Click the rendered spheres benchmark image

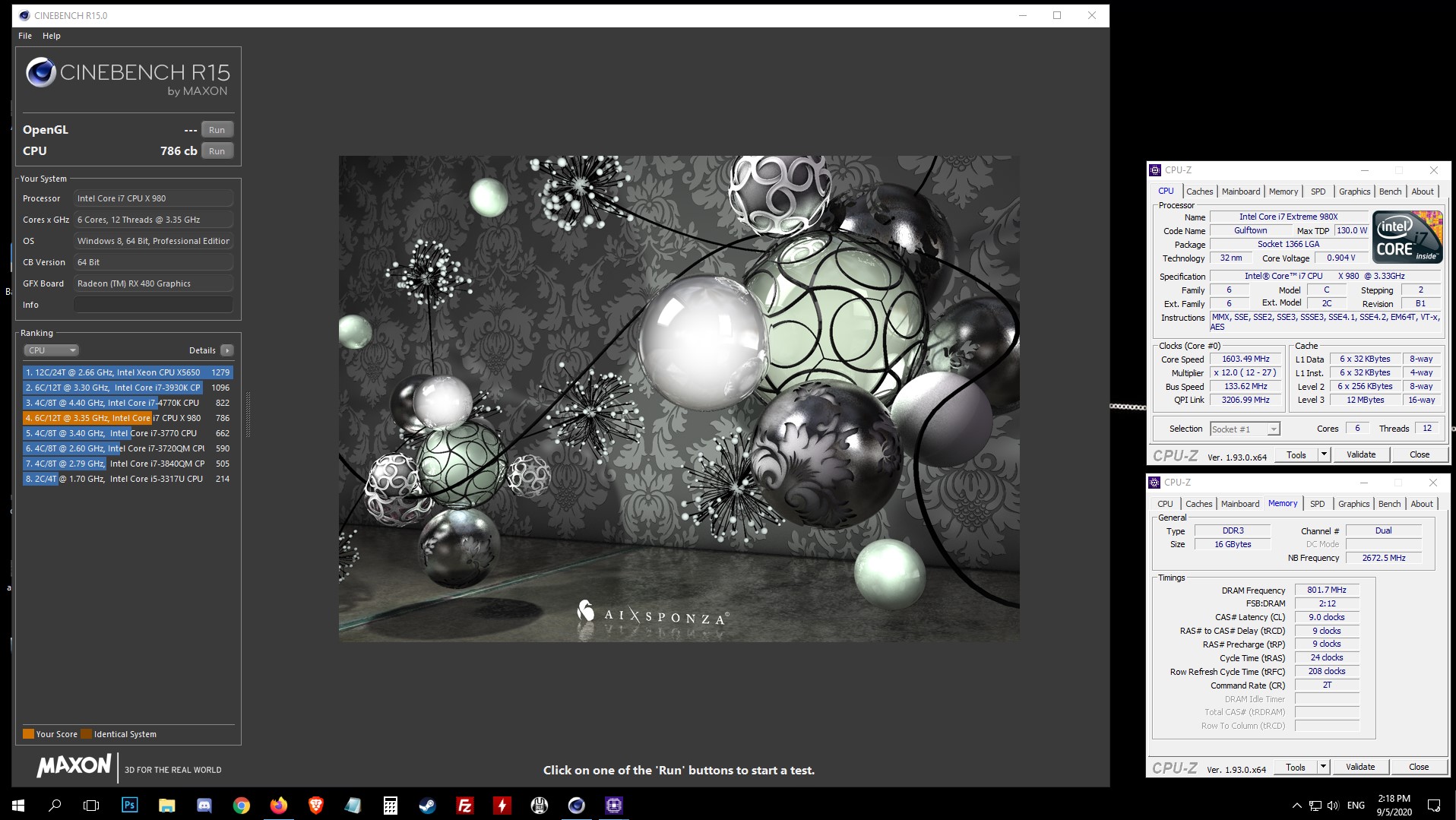679,399
